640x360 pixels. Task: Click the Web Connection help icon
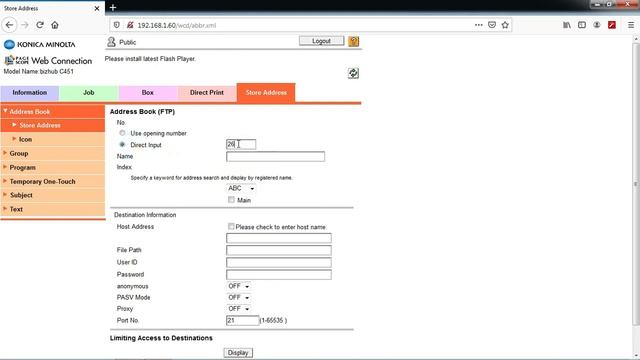(353, 41)
